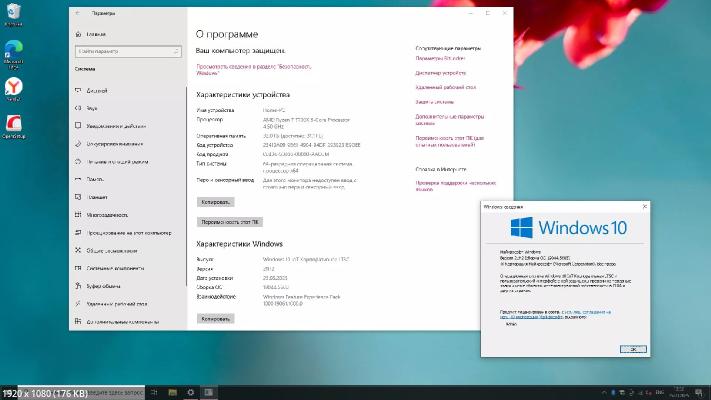Viewport: 711px width, 400px height.
Task: Click Переименовать этот ПК button
Action: click(229, 222)
